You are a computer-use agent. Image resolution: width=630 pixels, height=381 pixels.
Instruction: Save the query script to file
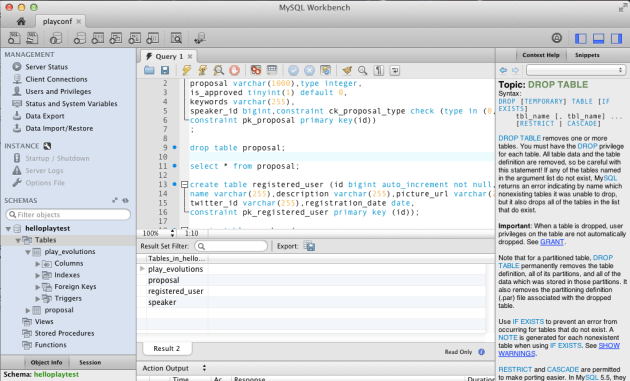point(165,70)
